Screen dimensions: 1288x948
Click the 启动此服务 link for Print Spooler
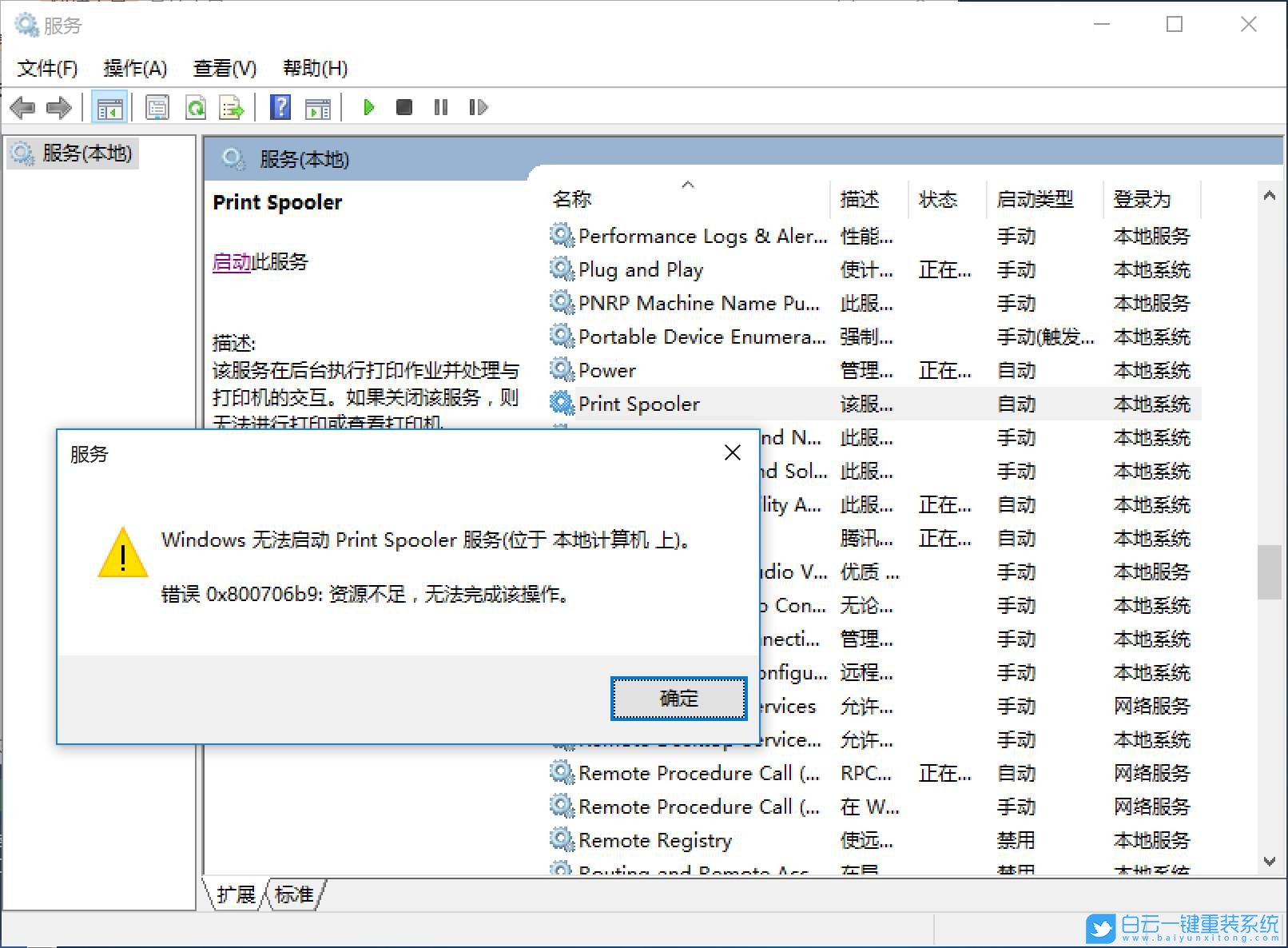click(x=231, y=262)
